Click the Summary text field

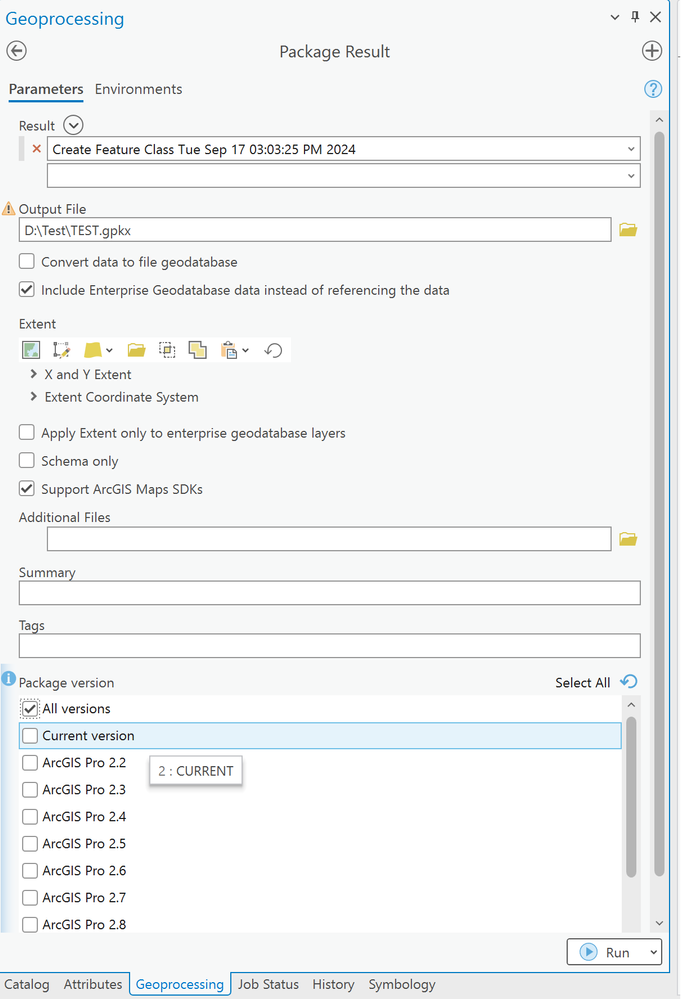point(329,593)
